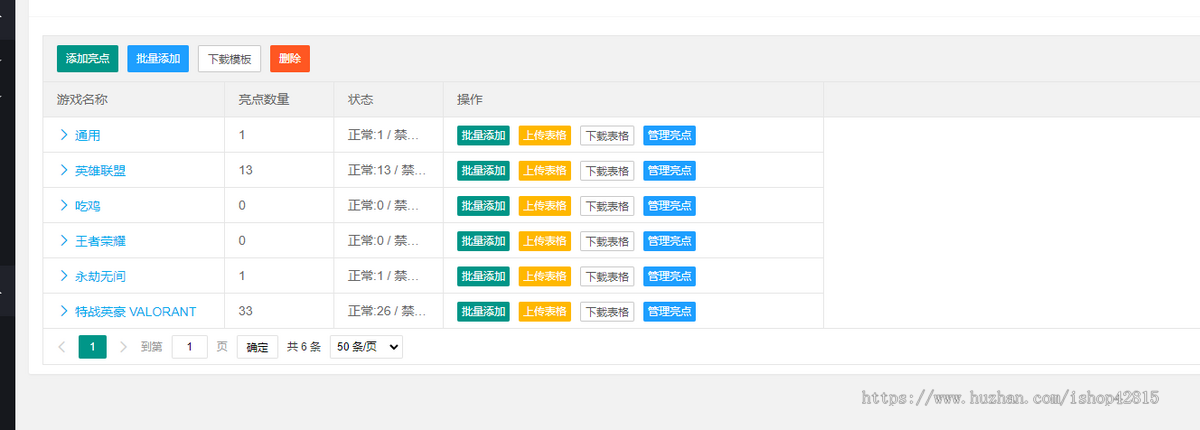Click the 操作 column header
The image size is (1200, 430).
click(x=634, y=99)
